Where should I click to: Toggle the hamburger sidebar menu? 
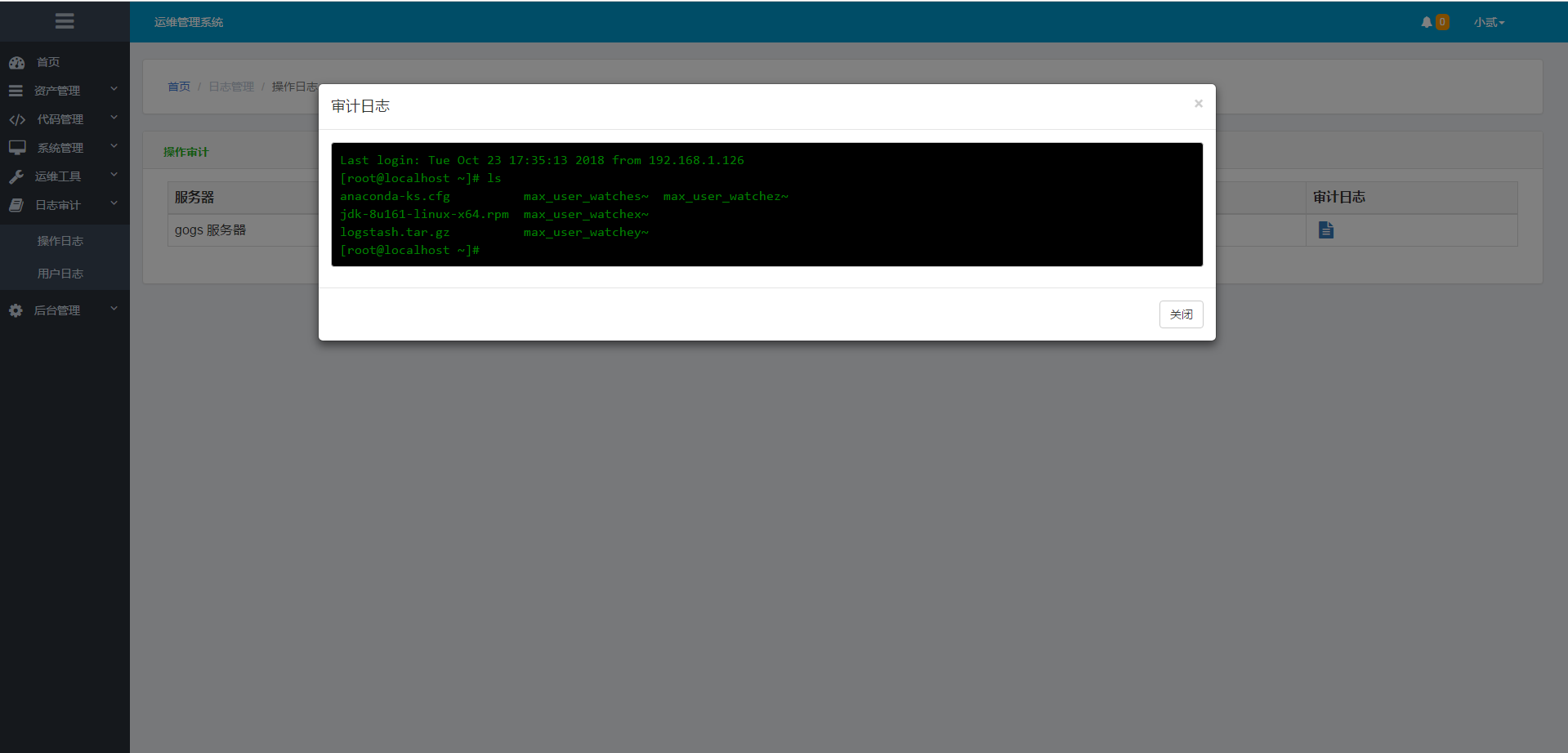point(65,21)
